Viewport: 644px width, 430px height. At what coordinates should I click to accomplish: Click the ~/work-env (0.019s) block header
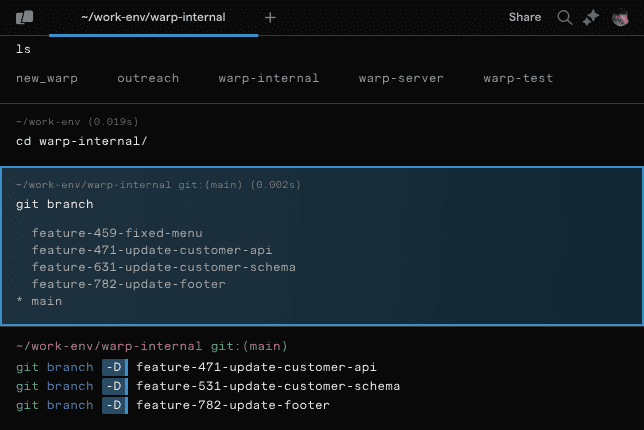tap(77, 122)
